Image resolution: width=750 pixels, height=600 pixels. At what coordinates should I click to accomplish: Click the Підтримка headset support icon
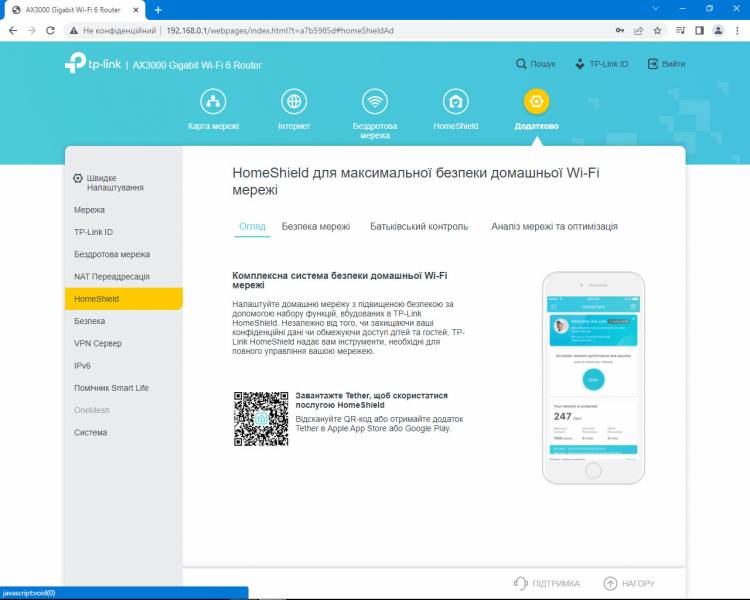pyautogui.click(x=520, y=583)
